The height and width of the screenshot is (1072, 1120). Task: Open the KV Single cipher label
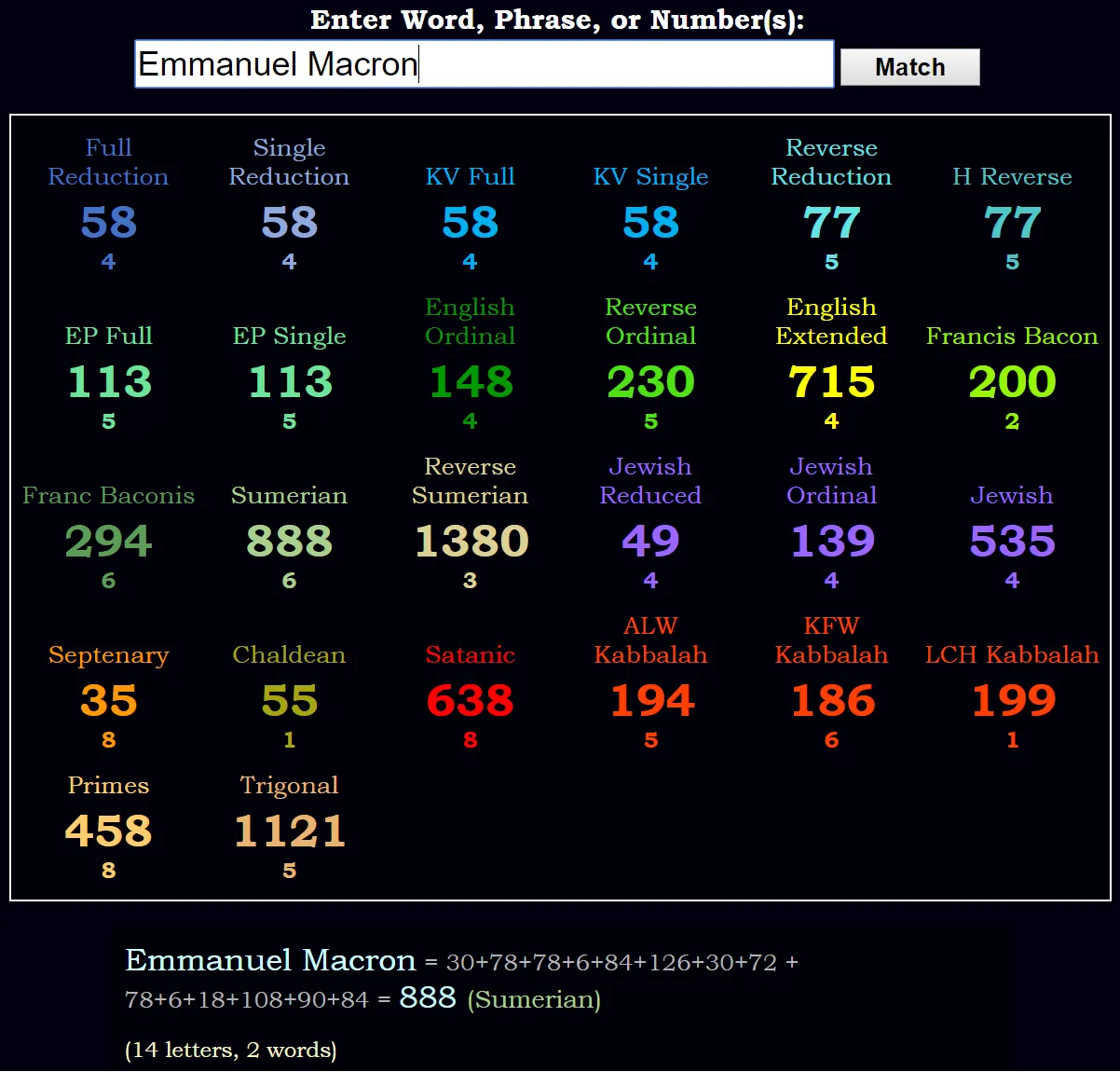coord(650,176)
